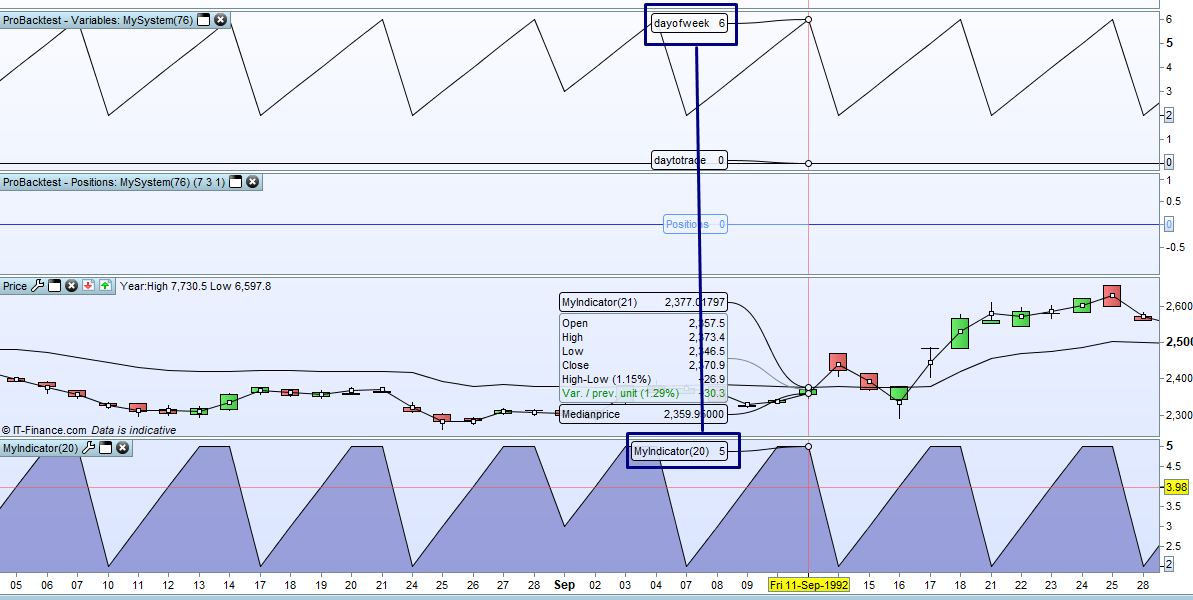Viewport: 1193px width, 600px height.
Task: Maximize the ProBacktest Variables panel
Action: point(203,21)
